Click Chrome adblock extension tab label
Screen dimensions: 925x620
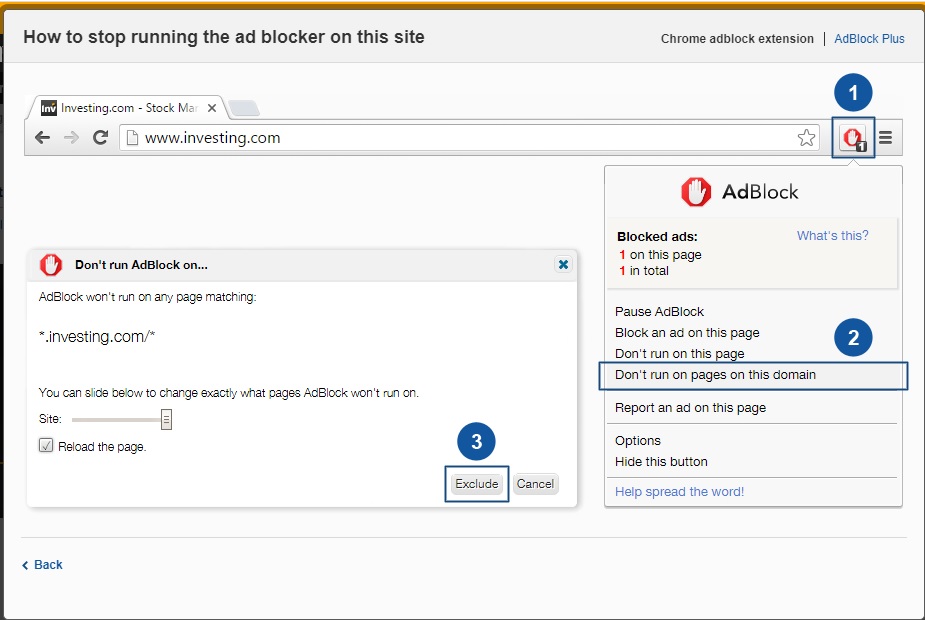tap(737, 38)
